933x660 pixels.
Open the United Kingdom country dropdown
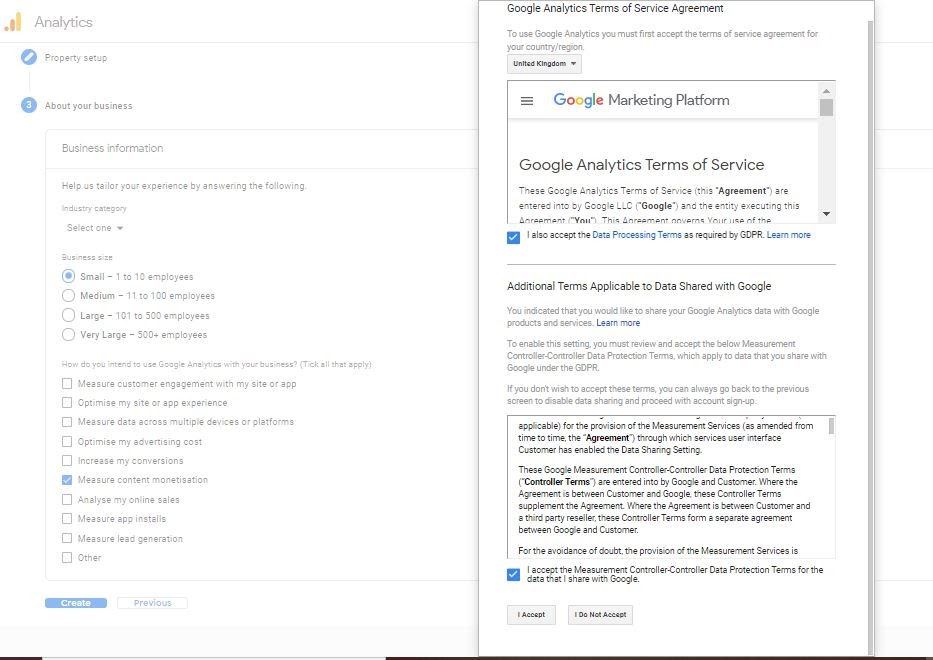point(544,64)
